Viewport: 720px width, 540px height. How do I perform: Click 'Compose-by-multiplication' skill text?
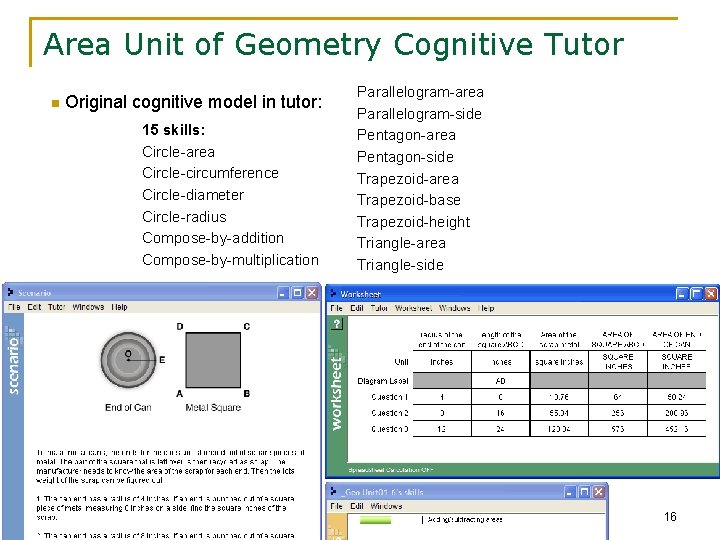[x=231, y=260]
